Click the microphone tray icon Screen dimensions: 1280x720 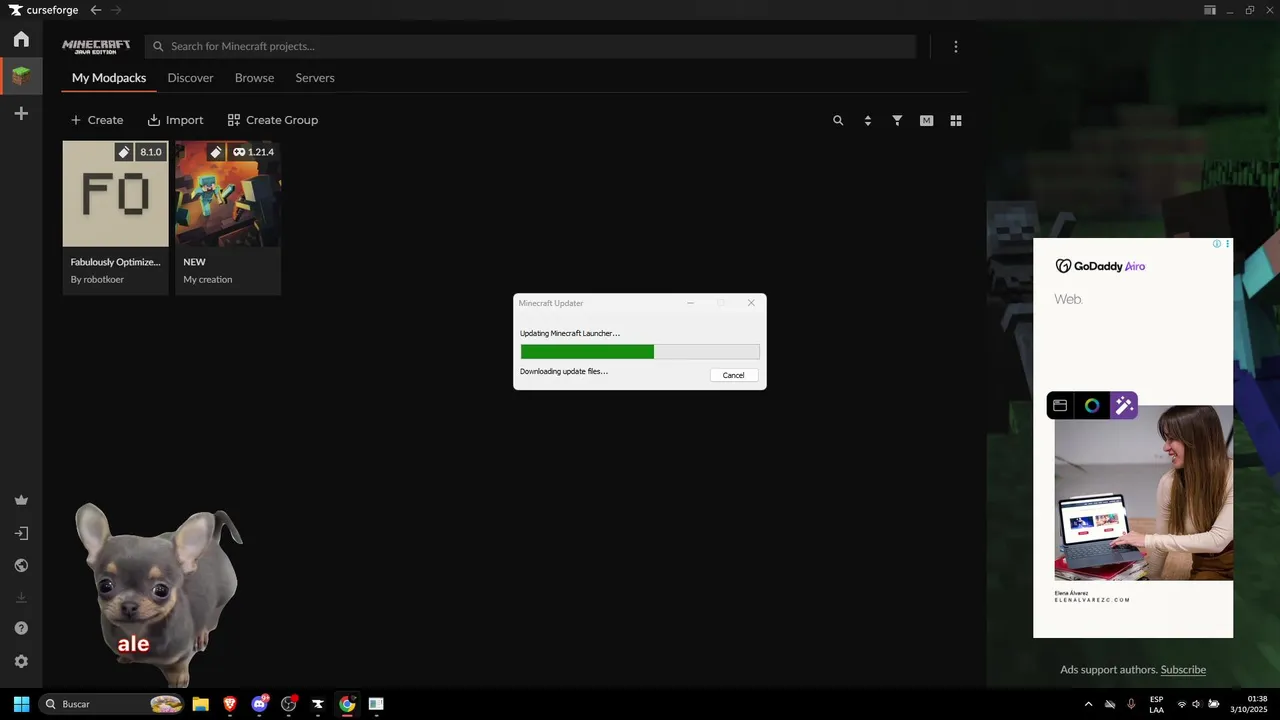(1132, 705)
